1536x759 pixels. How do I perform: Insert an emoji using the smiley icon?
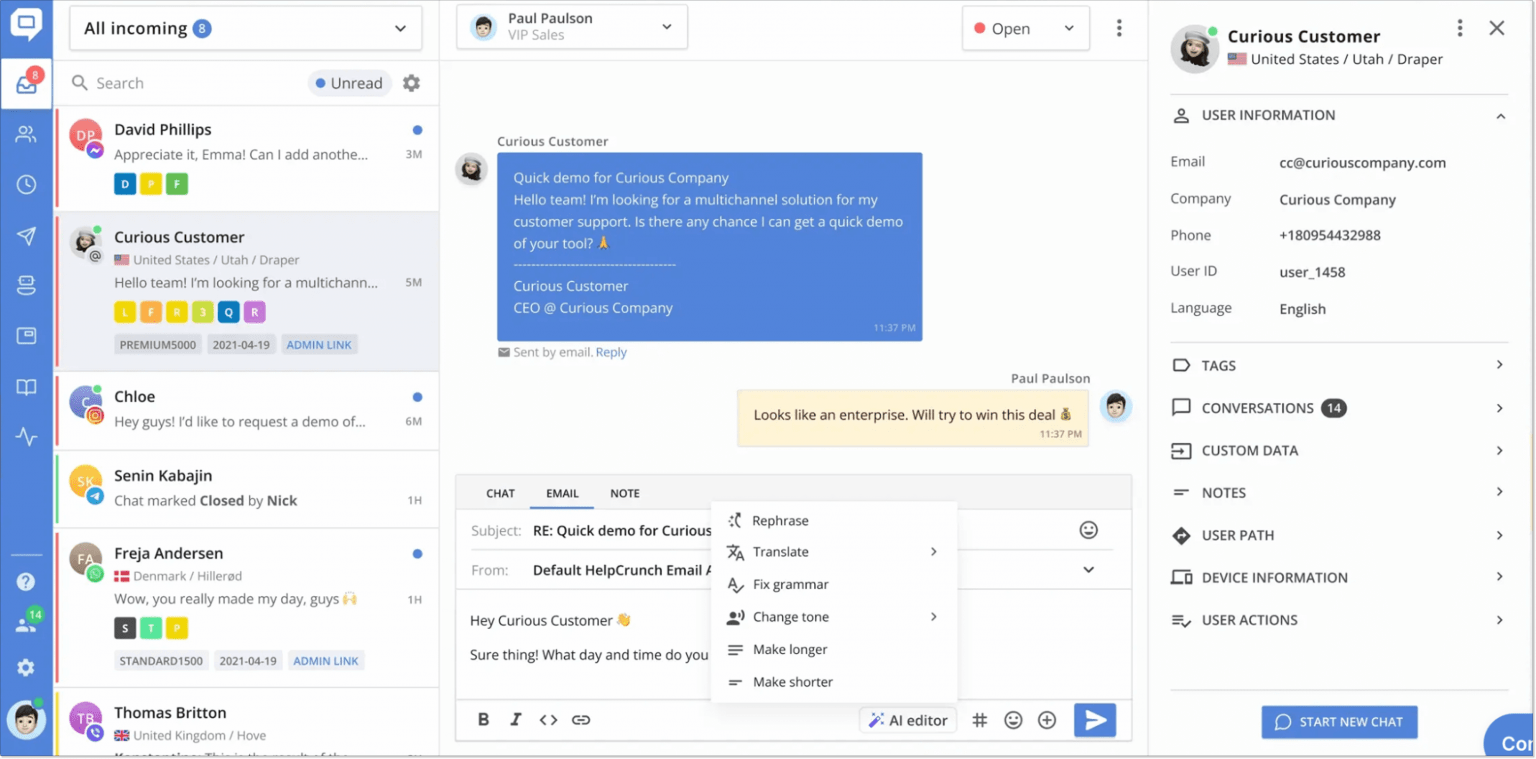1013,719
